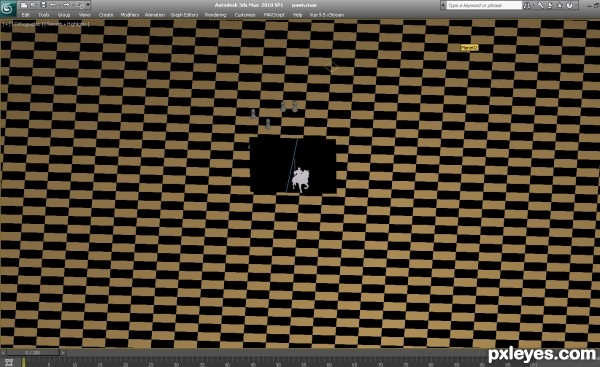Select the leftmost pawn object in viewport

pos(253,114)
